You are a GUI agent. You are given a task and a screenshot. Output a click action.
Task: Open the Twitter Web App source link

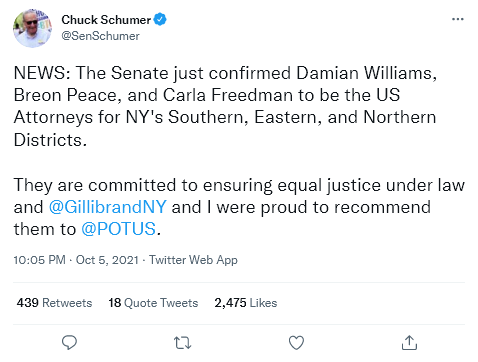click(193, 260)
